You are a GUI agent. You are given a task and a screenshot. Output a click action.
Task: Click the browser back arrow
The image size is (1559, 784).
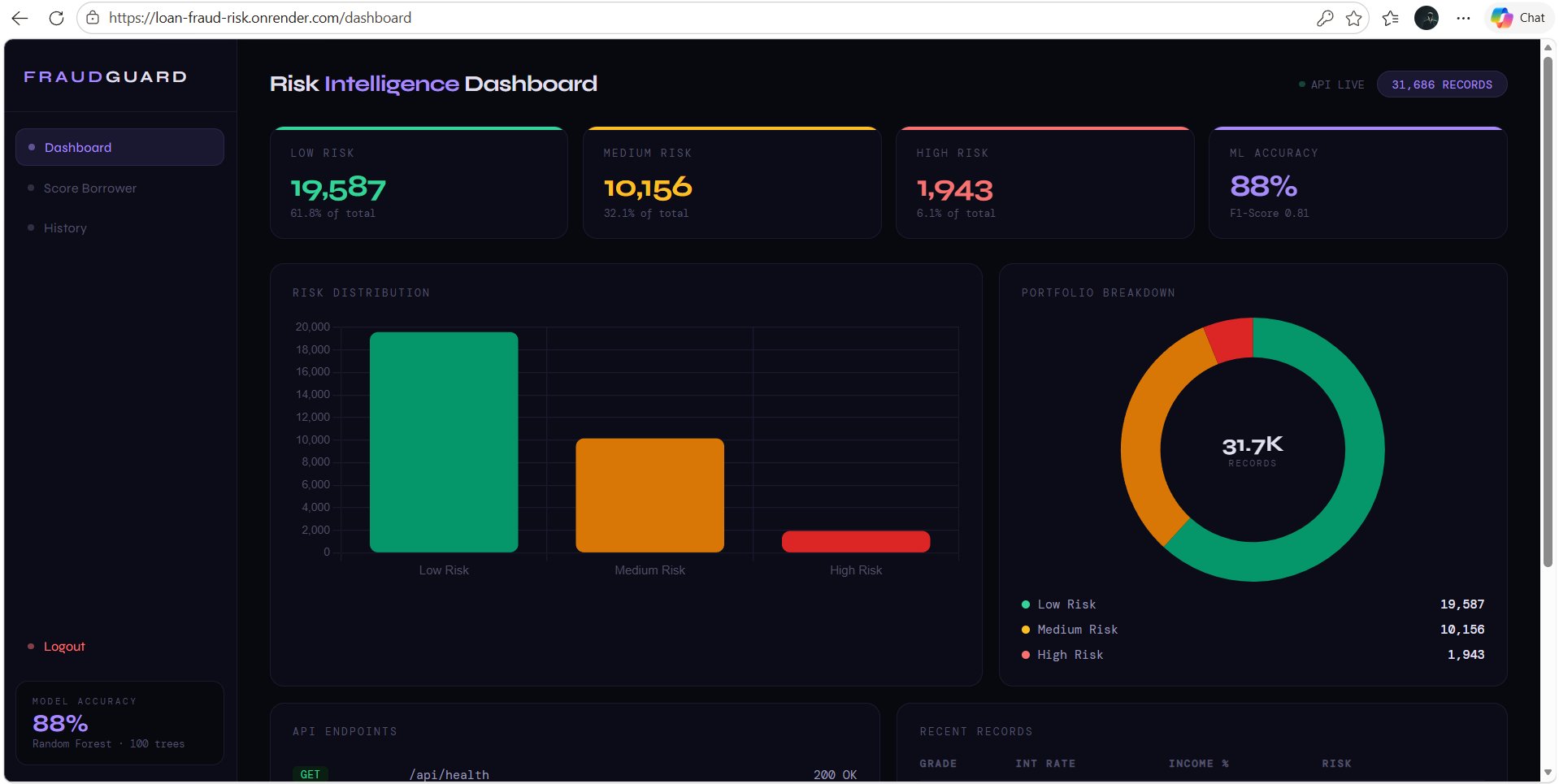coord(20,17)
